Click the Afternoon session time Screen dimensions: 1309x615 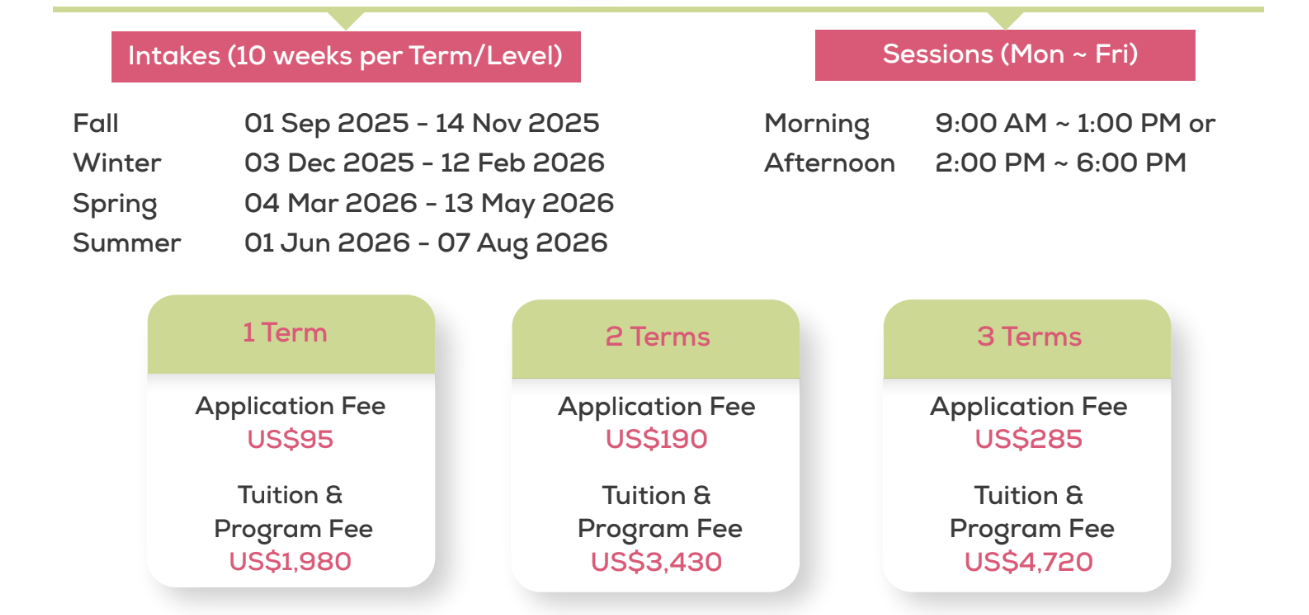(1060, 163)
